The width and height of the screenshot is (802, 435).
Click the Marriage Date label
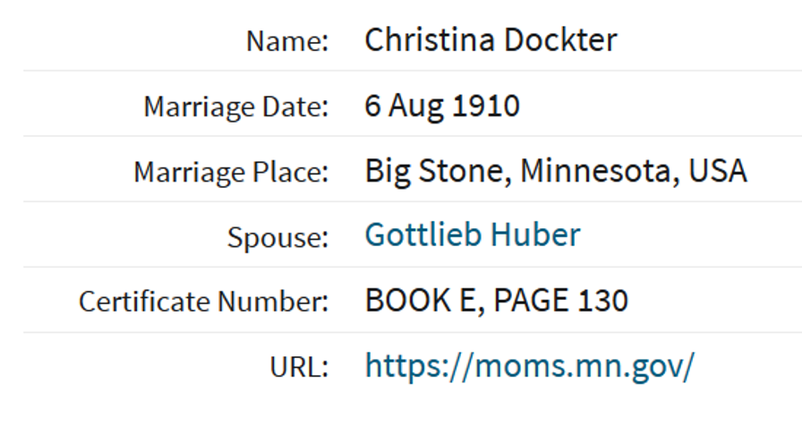(x=236, y=107)
